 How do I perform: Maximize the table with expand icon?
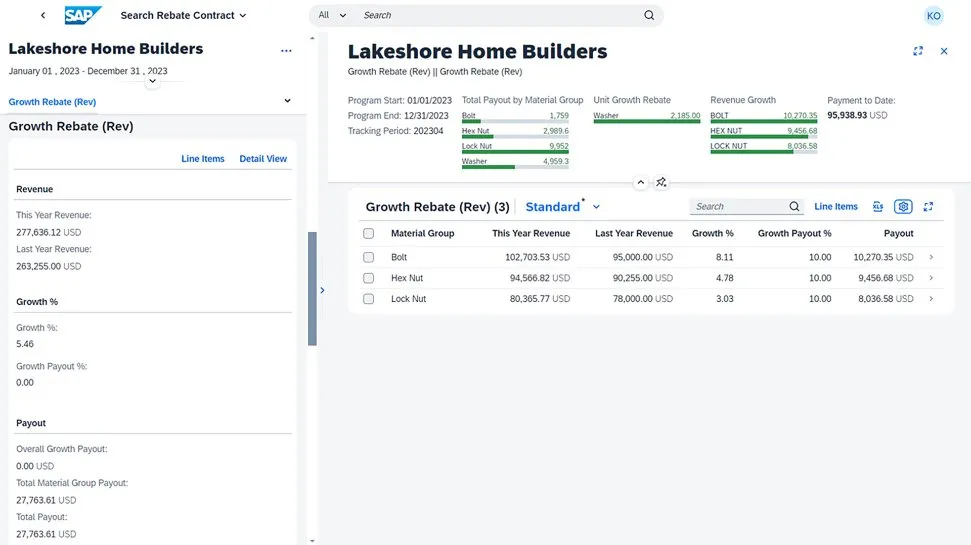[x=928, y=206]
